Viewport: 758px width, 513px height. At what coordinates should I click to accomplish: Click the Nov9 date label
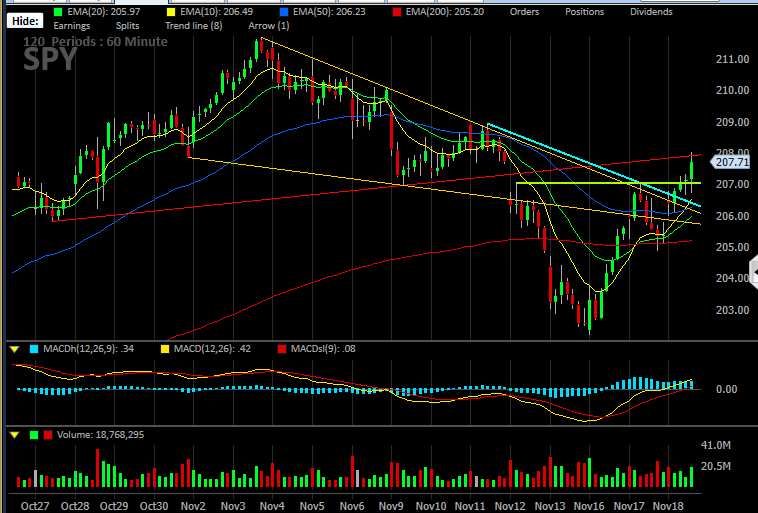pos(391,506)
